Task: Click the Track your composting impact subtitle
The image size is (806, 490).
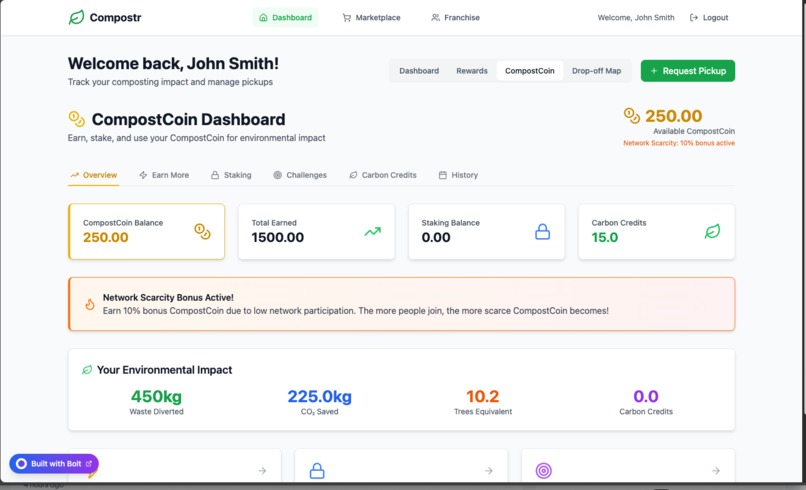Action: tap(170, 82)
